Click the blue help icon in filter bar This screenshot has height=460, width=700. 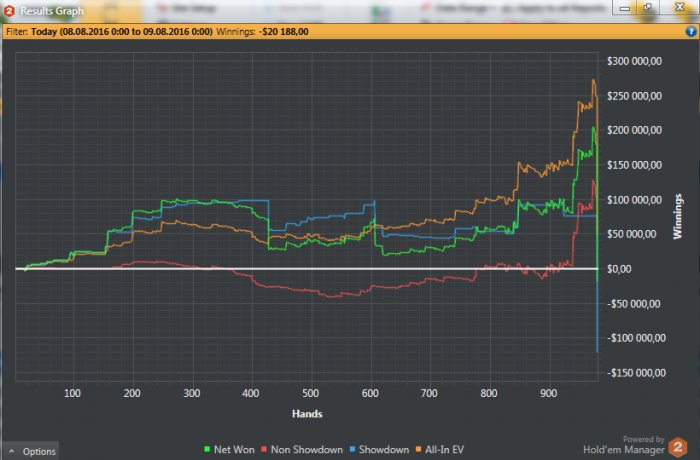tap(689, 30)
